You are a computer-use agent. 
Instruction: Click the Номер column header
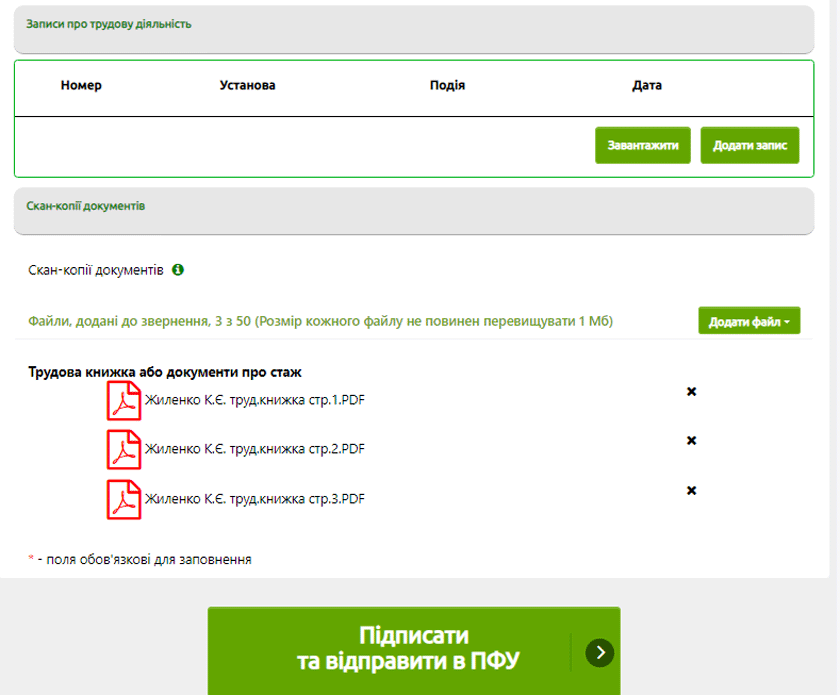click(x=81, y=86)
